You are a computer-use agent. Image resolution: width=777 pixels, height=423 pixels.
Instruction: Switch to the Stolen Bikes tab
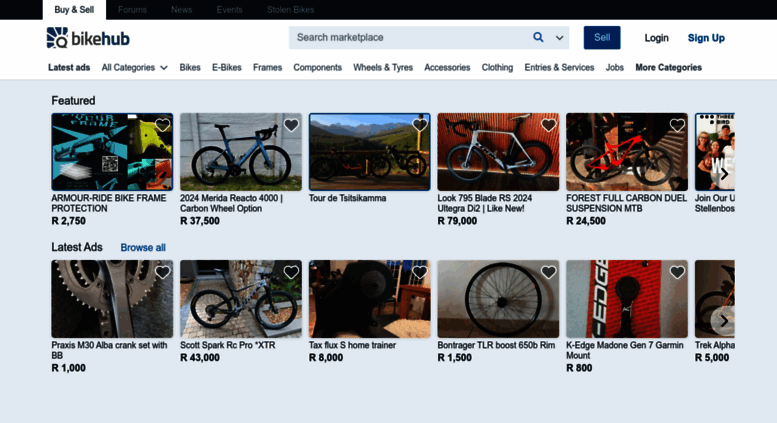click(x=290, y=9)
